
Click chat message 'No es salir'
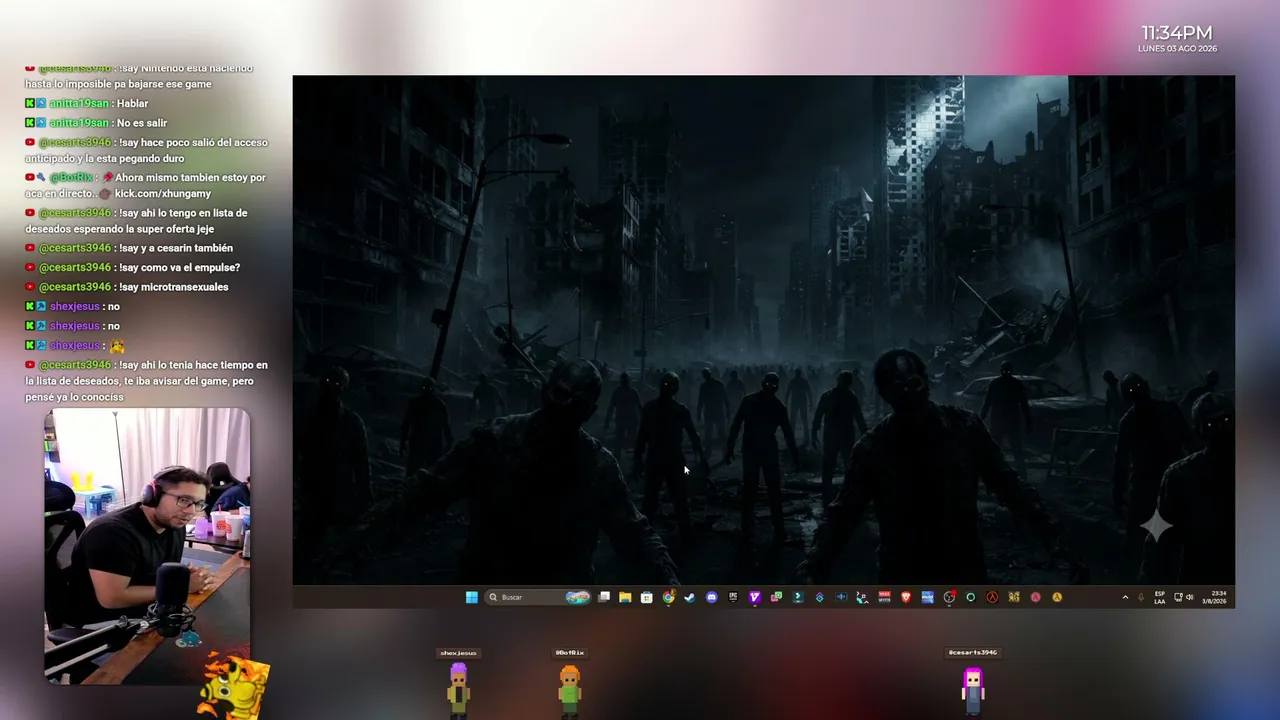(x=141, y=123)
